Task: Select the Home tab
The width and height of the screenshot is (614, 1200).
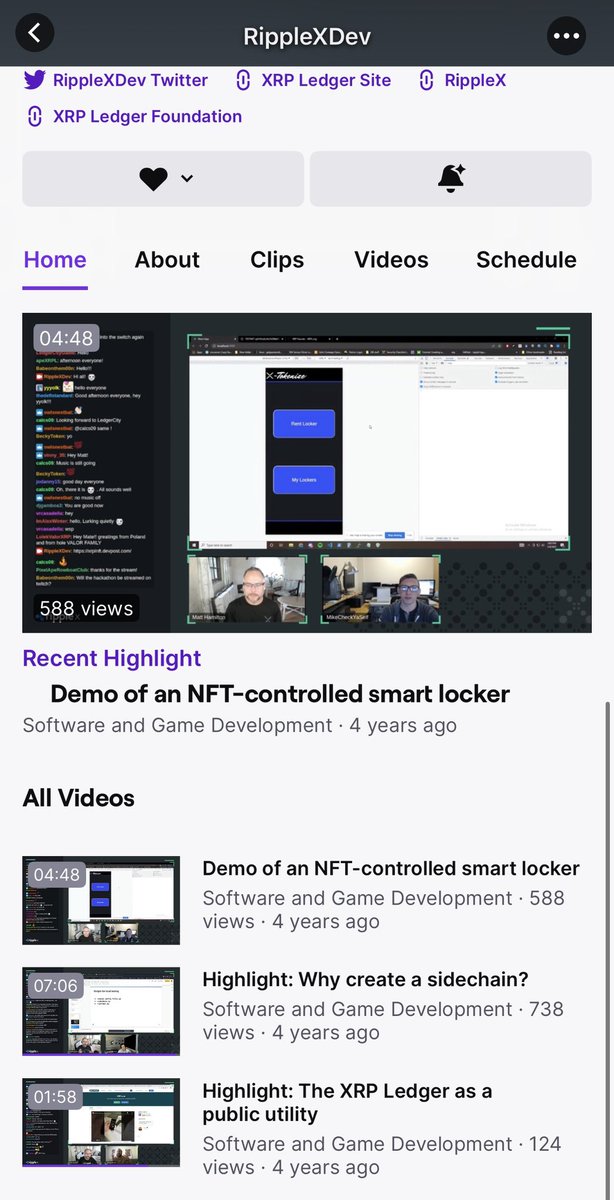Action: pos(55,260)
